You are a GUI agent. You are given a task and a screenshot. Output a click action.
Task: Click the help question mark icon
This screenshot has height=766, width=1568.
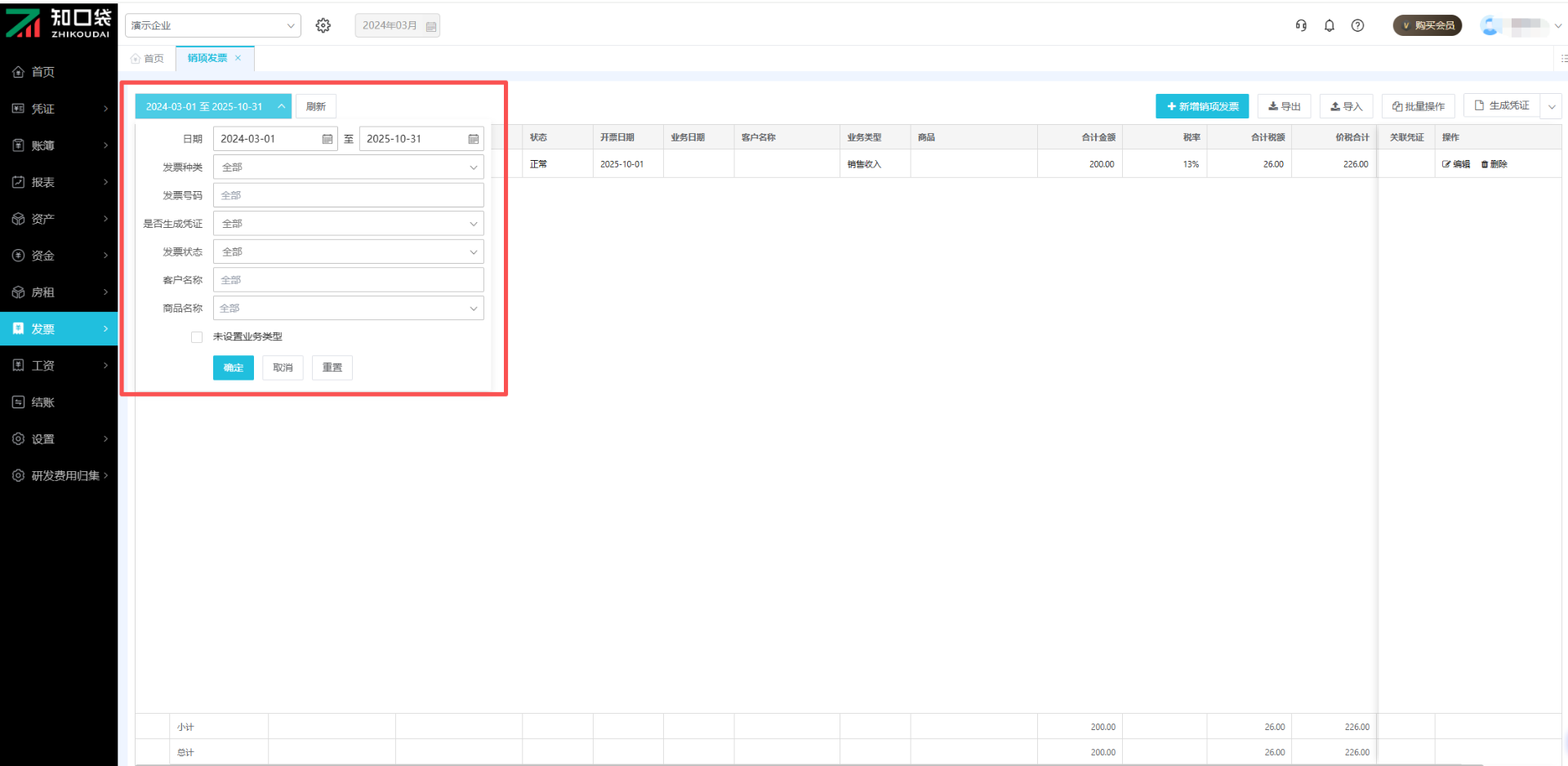pos(1357,25)
